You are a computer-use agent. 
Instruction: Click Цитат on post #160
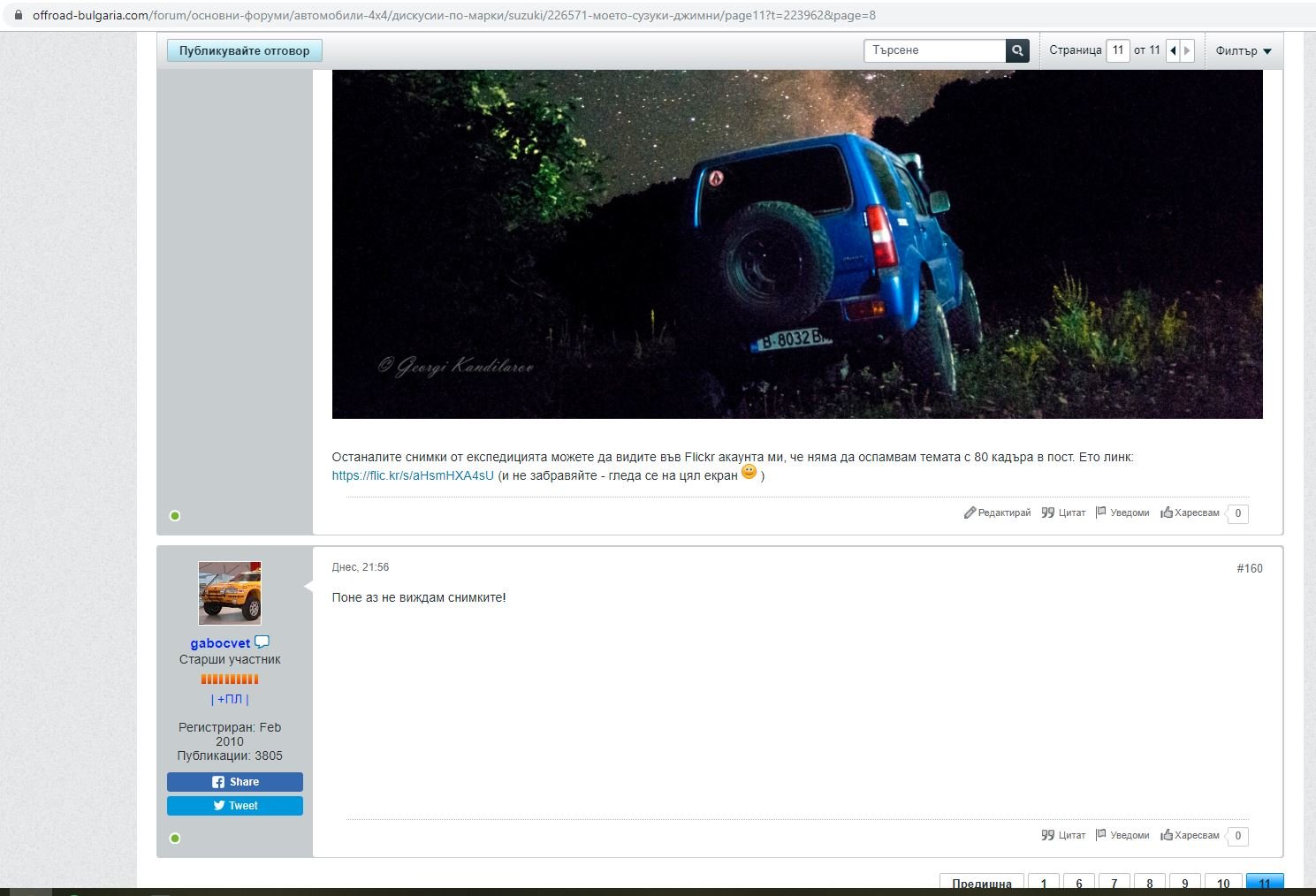point(1063,835)
